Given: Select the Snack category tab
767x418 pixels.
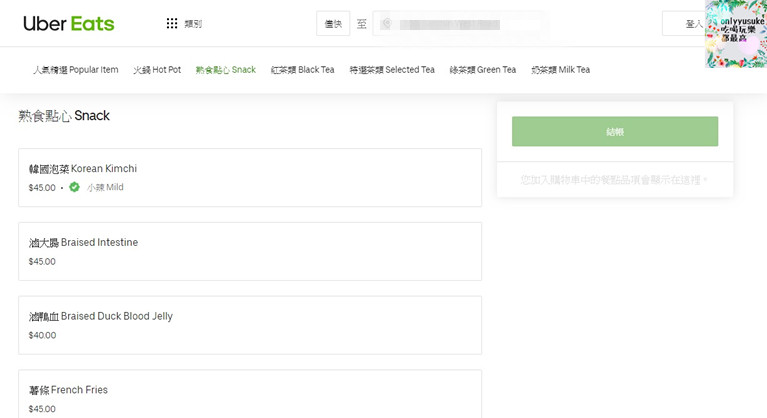Looking at the screenshot, I should 226,70.
